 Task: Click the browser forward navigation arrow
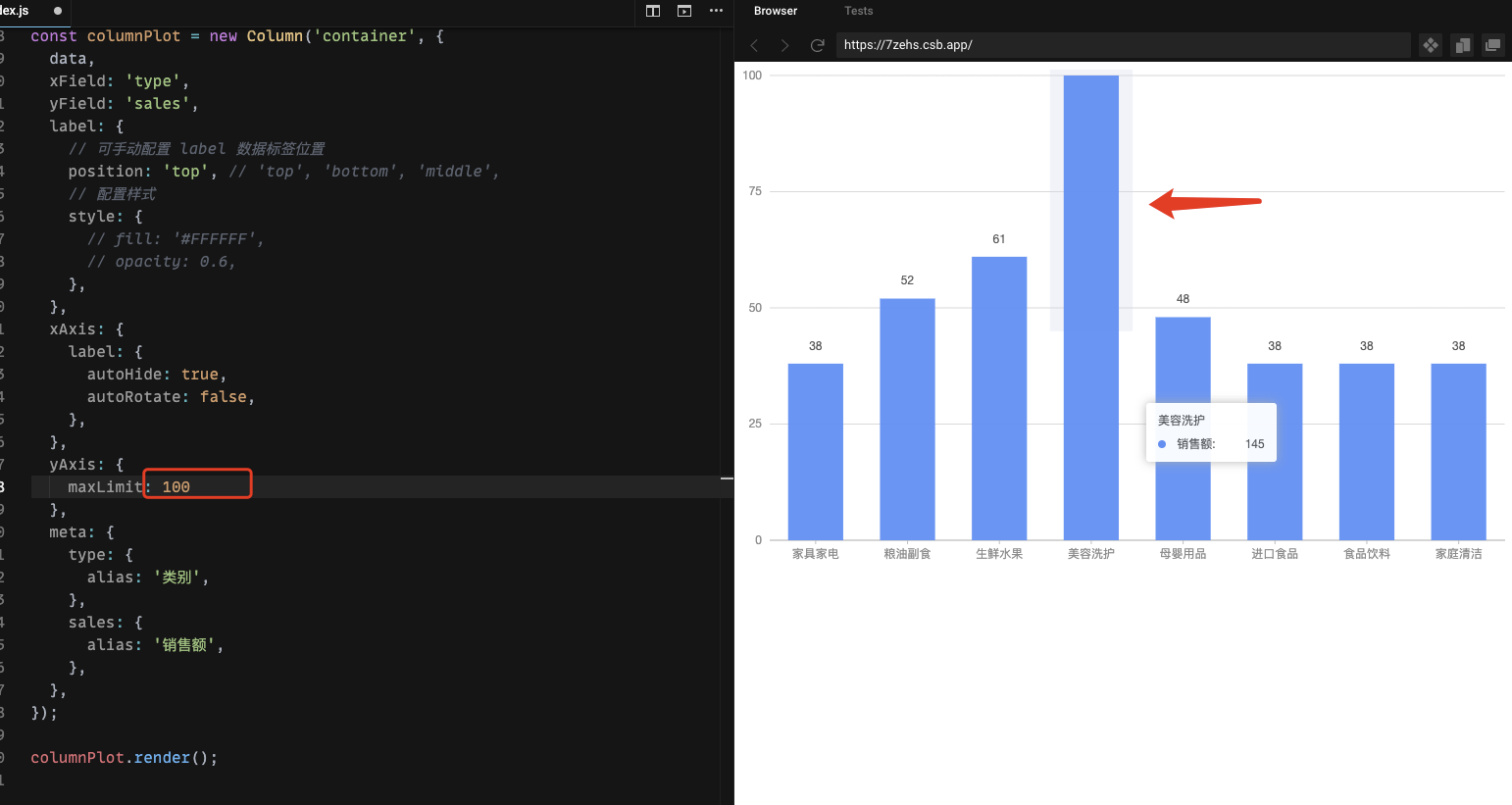click(784, 45)
